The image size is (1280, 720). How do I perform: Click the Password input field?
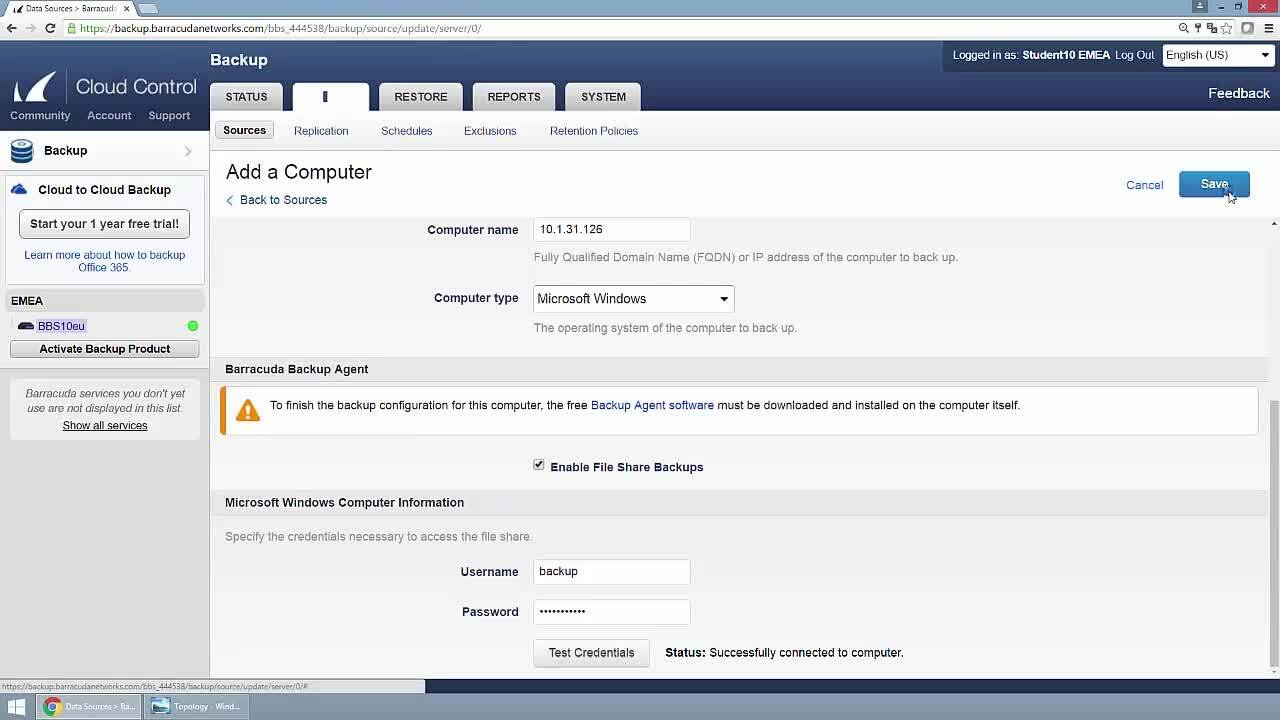point(611,611)
